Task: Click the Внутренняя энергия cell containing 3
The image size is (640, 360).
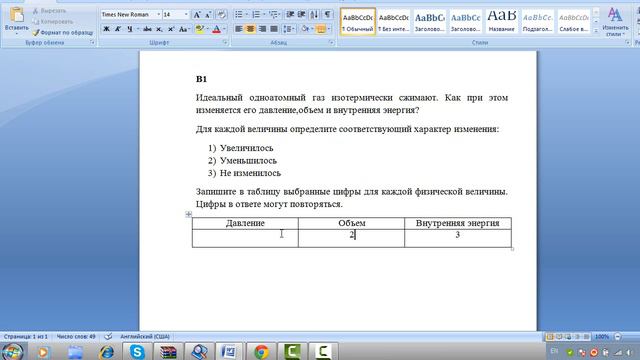Action: [458, 238]
